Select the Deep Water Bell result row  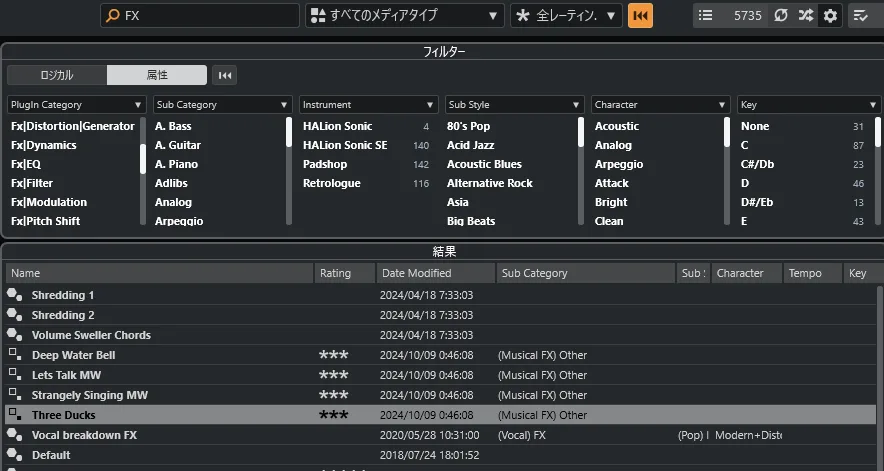pos(73,355)
